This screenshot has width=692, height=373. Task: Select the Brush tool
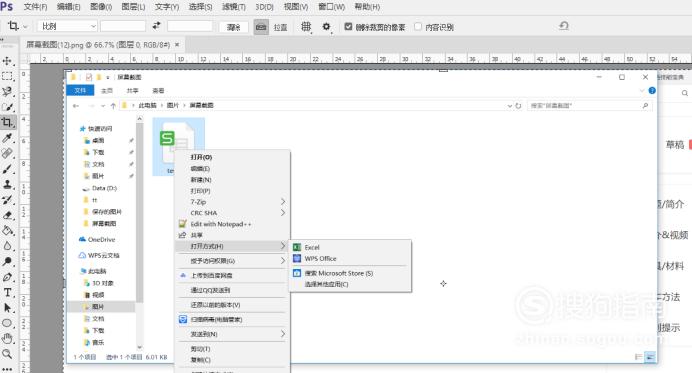tap(7, 169)
